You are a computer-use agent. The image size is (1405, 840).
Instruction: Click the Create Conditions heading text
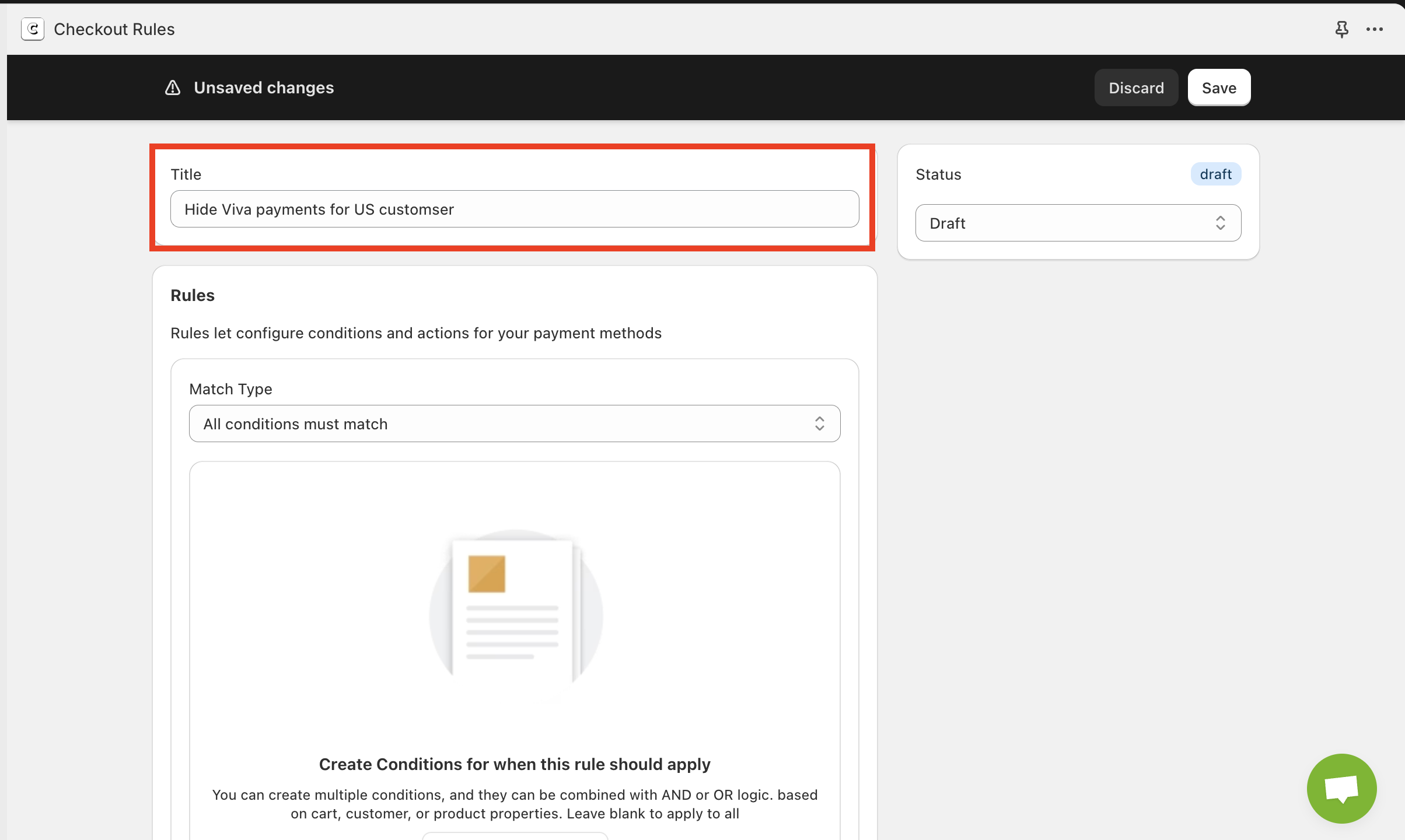[514, 764]
